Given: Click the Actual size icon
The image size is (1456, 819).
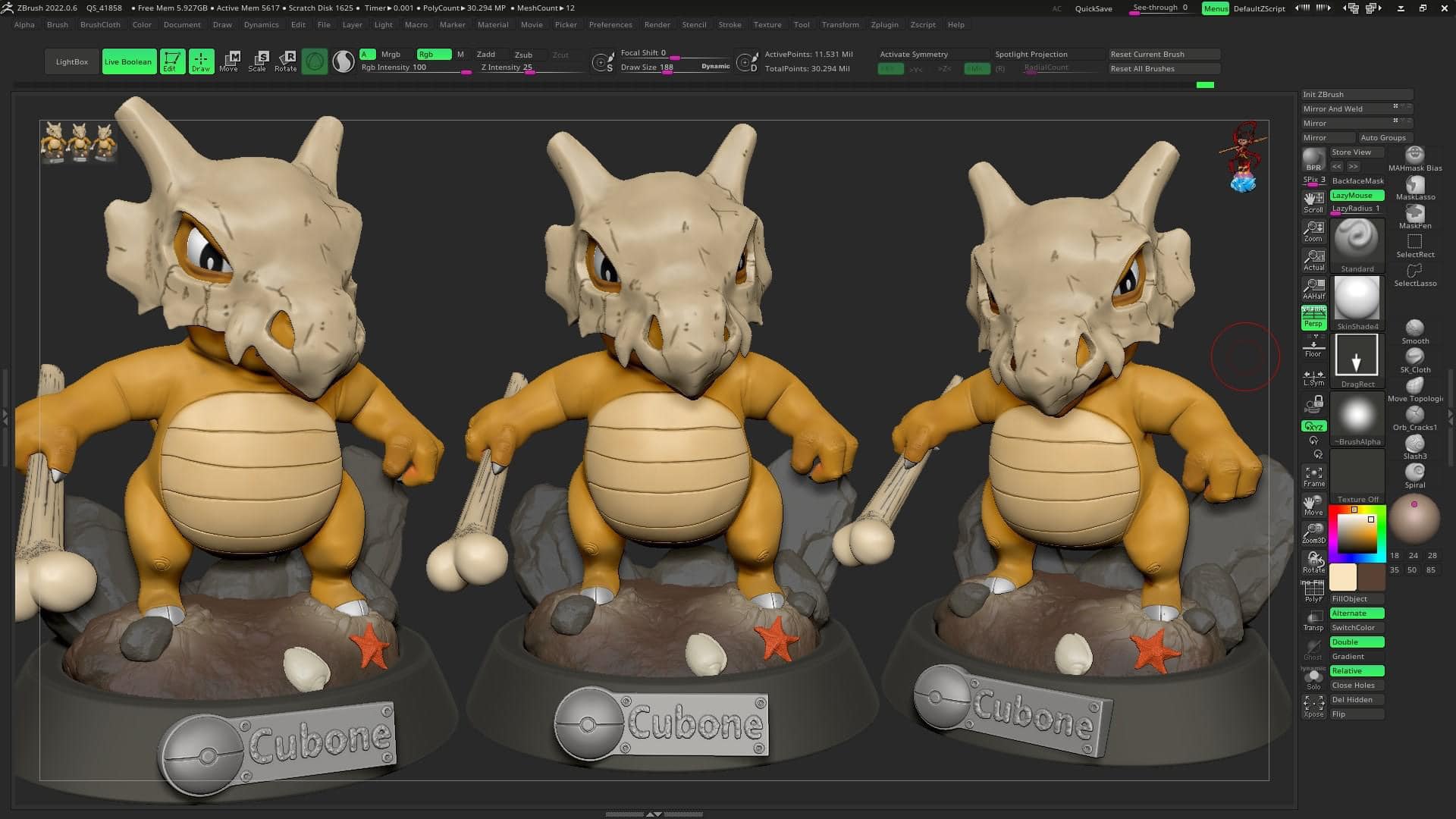Looking at the screenshot, I should tap(1313, 260).
